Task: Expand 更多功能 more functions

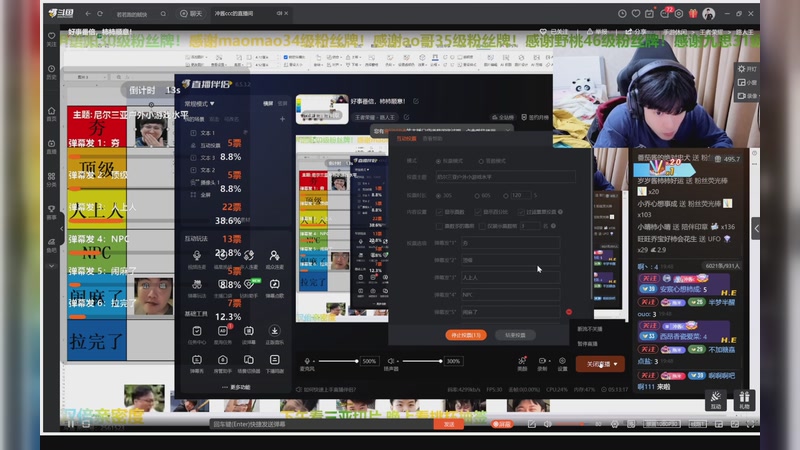Action: 236,387
